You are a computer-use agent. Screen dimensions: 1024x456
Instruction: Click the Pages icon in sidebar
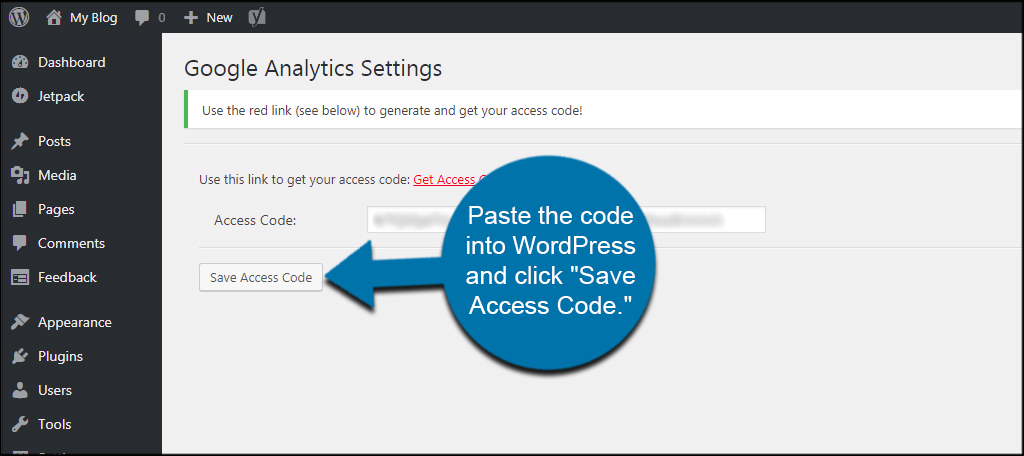click(19, 209)
